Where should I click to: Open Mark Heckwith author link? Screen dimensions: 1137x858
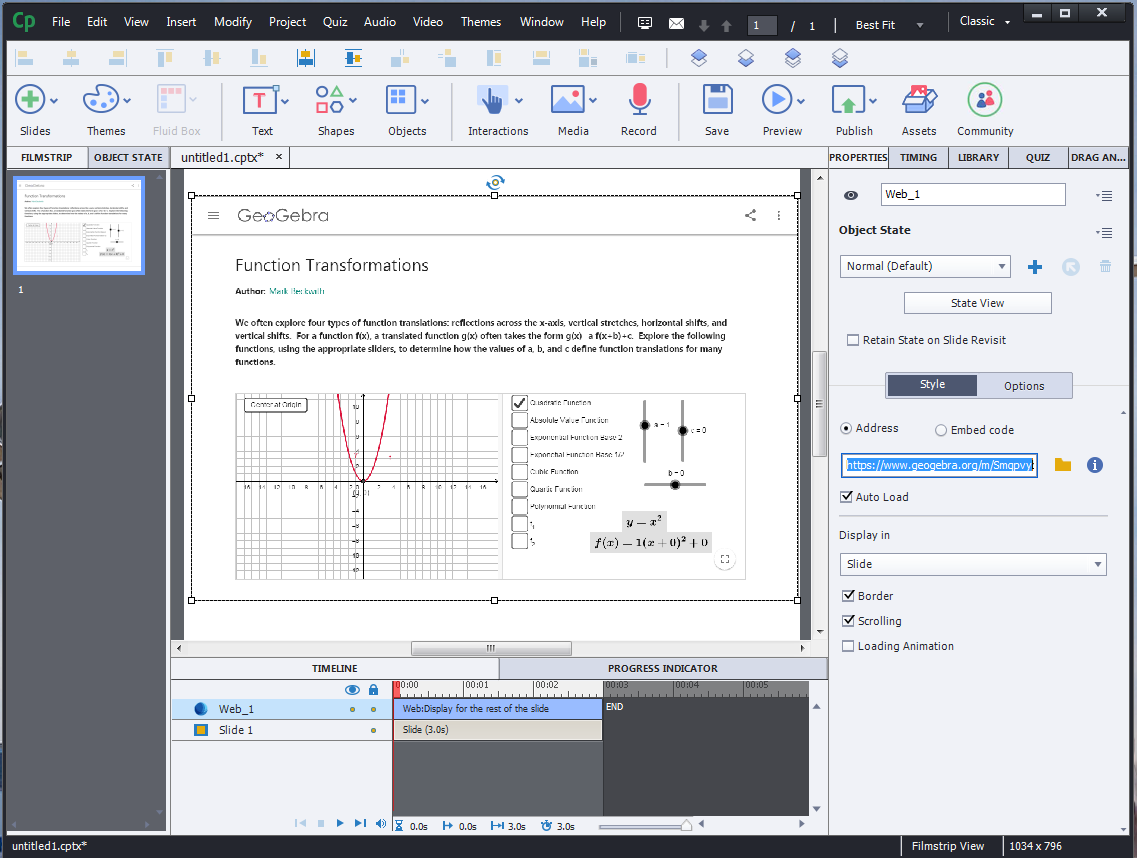click(x=297, y=291)
